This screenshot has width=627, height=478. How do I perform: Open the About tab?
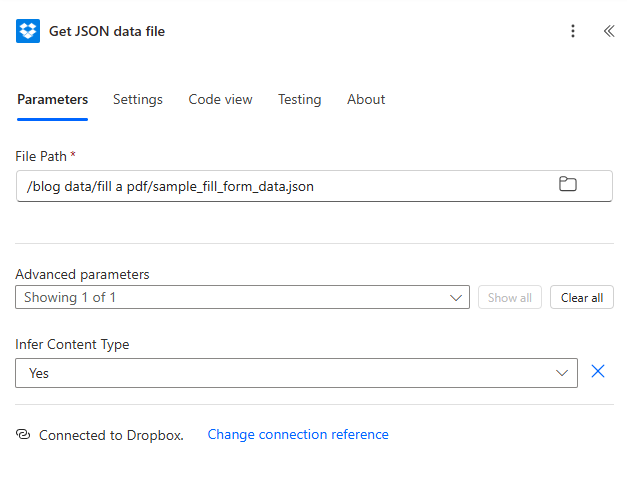(366, 100)
